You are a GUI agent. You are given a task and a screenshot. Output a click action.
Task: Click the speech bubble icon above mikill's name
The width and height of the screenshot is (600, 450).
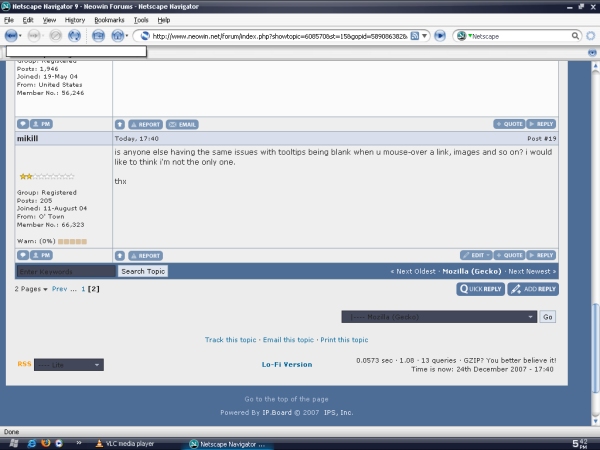coord(23,124)
